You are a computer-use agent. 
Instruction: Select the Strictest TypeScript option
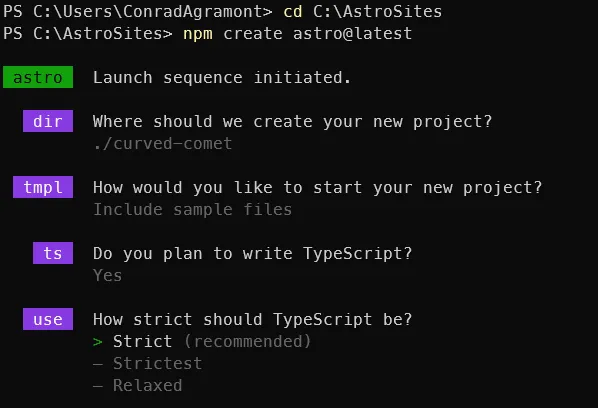157,363
